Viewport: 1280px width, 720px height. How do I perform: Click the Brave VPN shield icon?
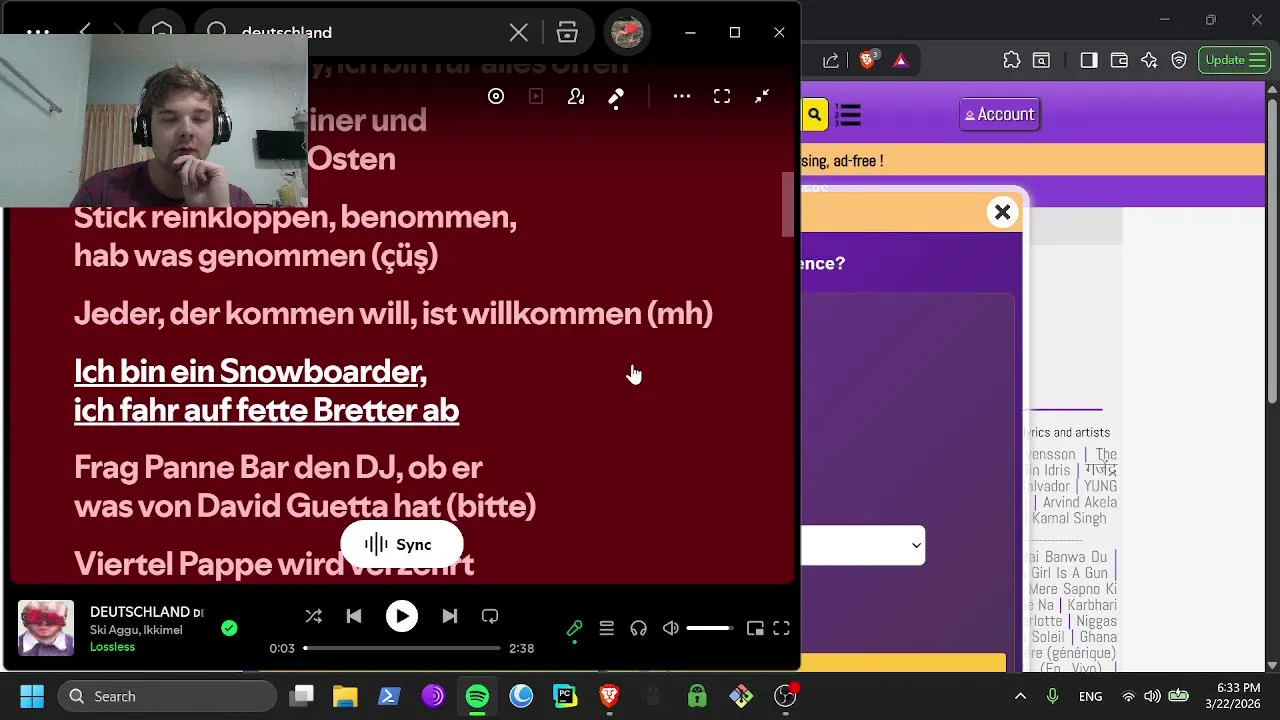pos(1179,60)
